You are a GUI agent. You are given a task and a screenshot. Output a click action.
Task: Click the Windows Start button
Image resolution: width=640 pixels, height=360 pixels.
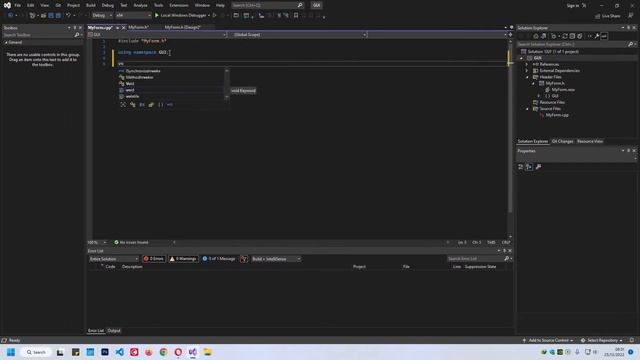click(11, 352)
